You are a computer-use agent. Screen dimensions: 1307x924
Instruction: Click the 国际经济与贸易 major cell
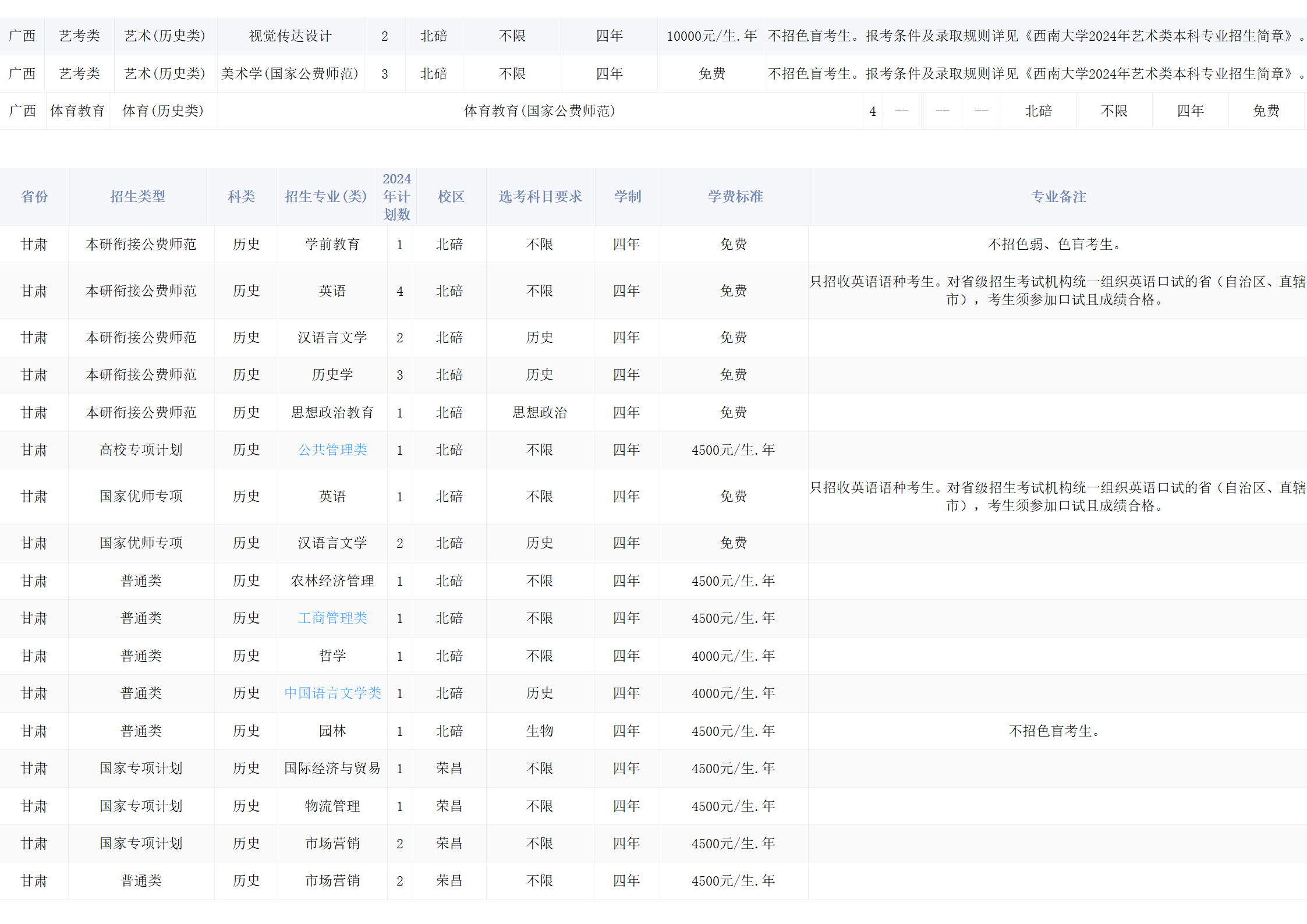coord(332,769)
